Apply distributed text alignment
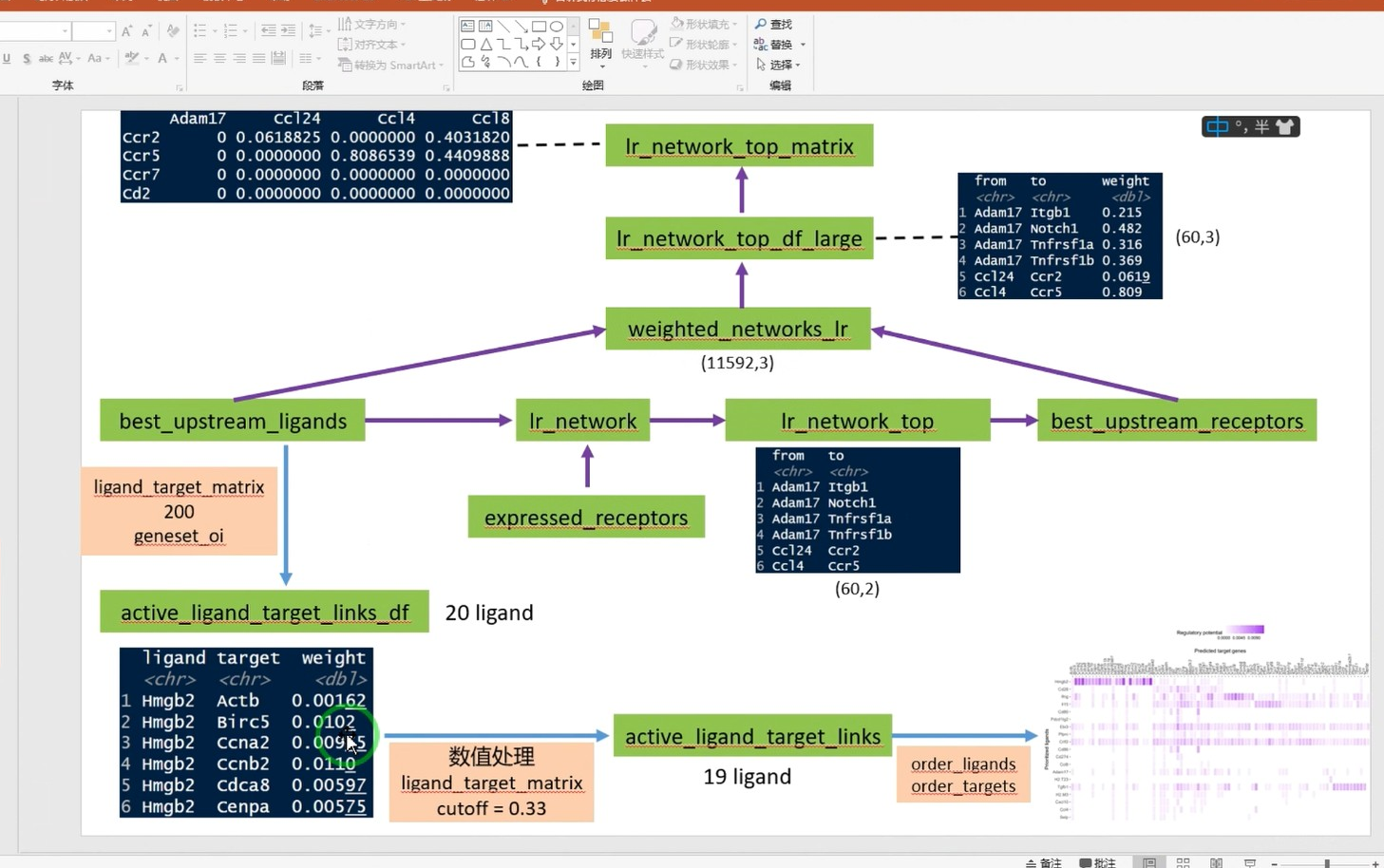Screen dimensions: 1384x868 coord(278,58)
